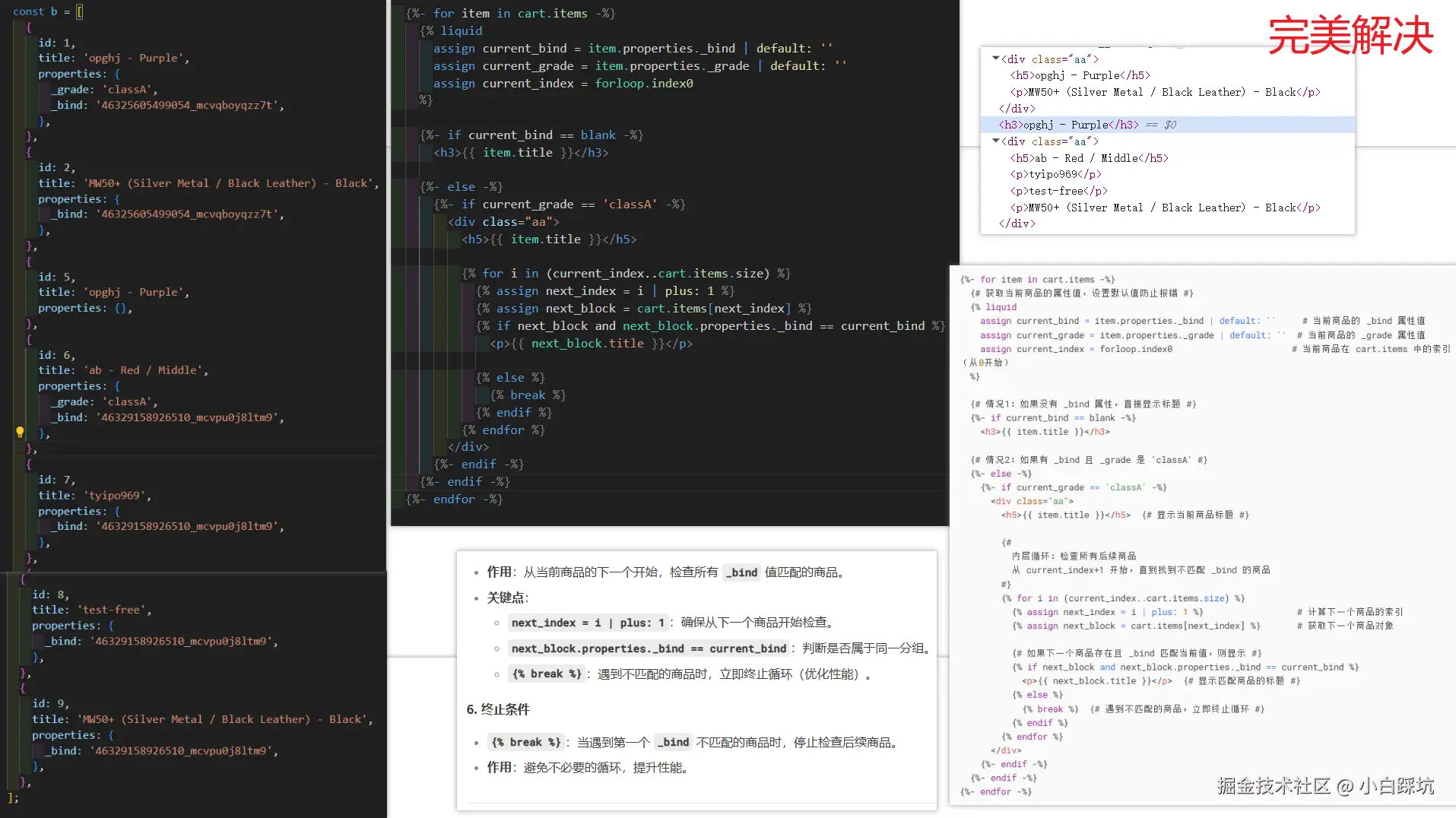Click the '计算下一个商品的索引' comment
Image resolution: width=1456 pixels, height=818 pixels.
tap(1350, 611)
